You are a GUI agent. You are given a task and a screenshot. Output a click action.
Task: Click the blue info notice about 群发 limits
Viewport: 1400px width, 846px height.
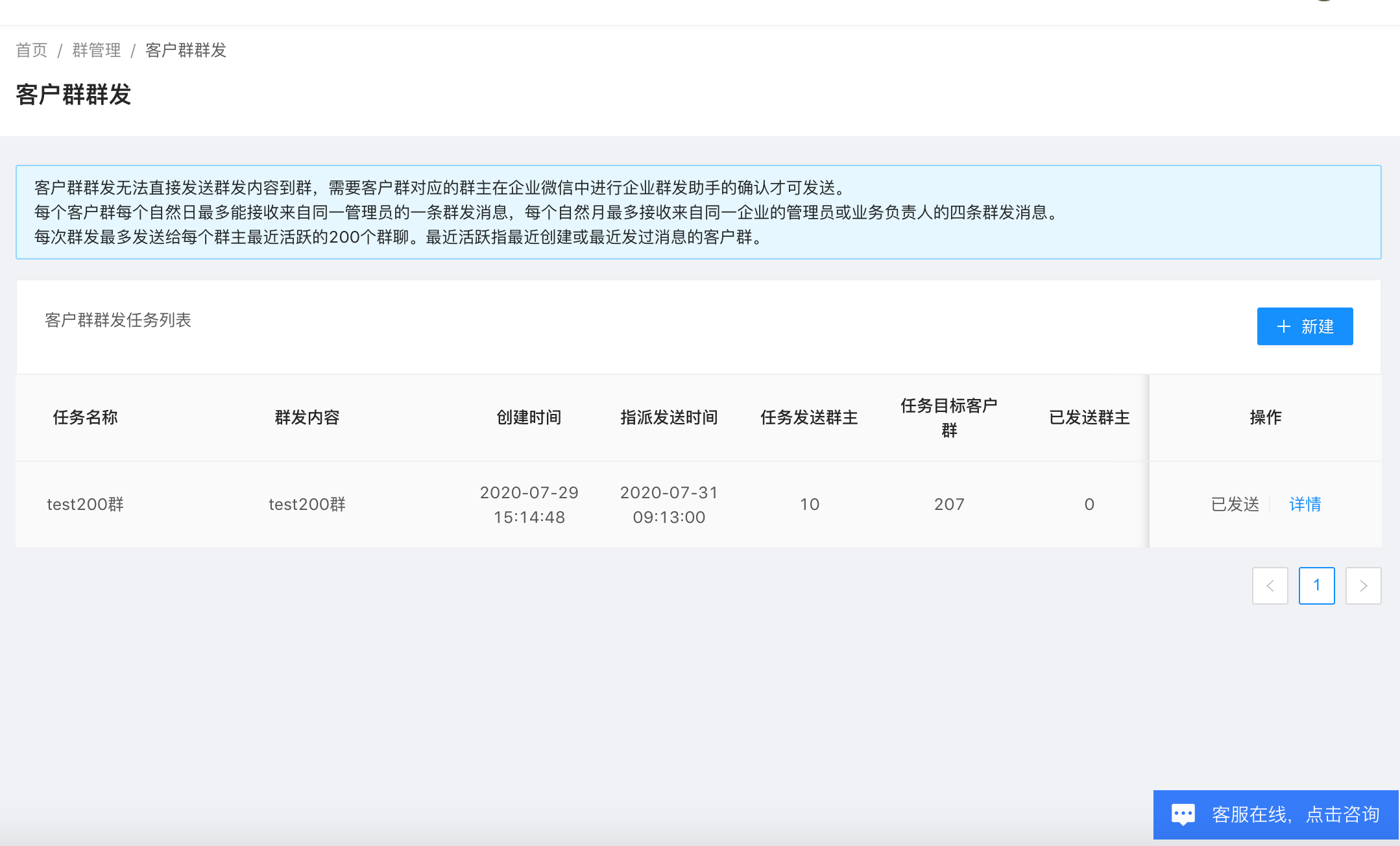pos(699,212)
